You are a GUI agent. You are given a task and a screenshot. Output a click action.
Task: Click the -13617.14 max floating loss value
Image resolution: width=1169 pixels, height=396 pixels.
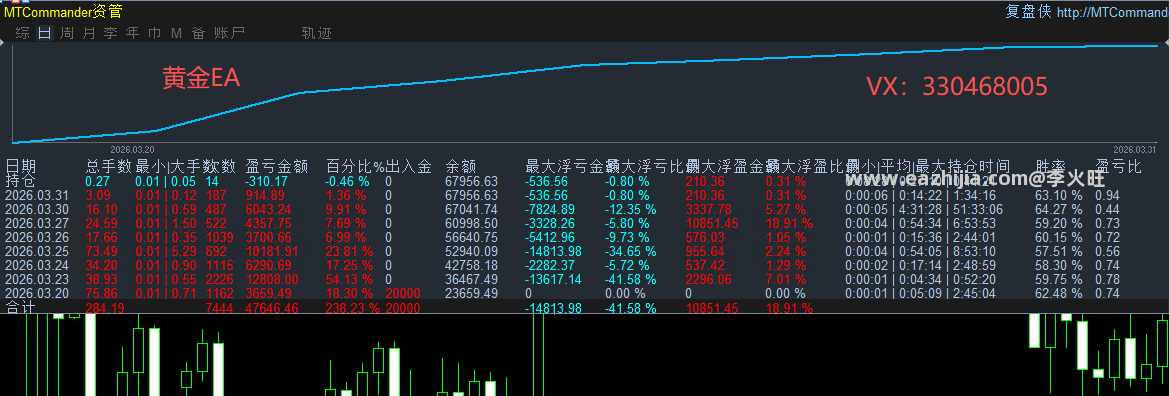[552, 279]
